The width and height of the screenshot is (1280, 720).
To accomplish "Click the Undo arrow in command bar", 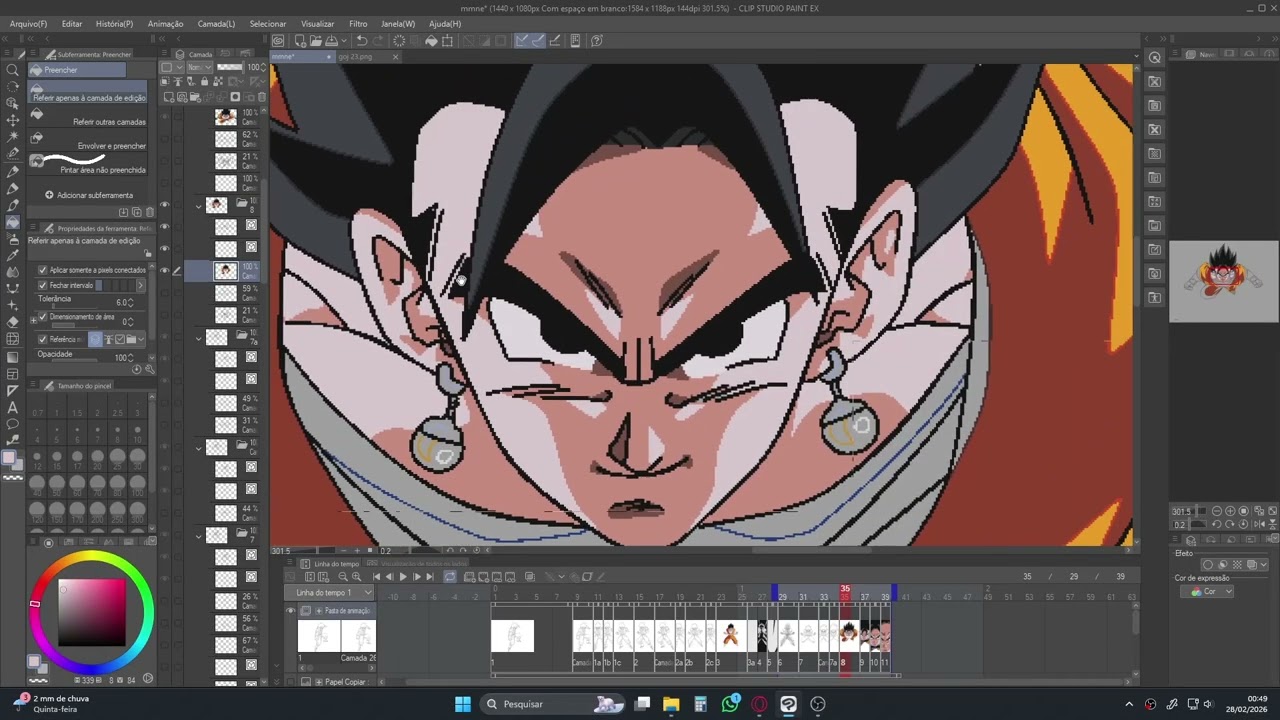I will 361,41.
